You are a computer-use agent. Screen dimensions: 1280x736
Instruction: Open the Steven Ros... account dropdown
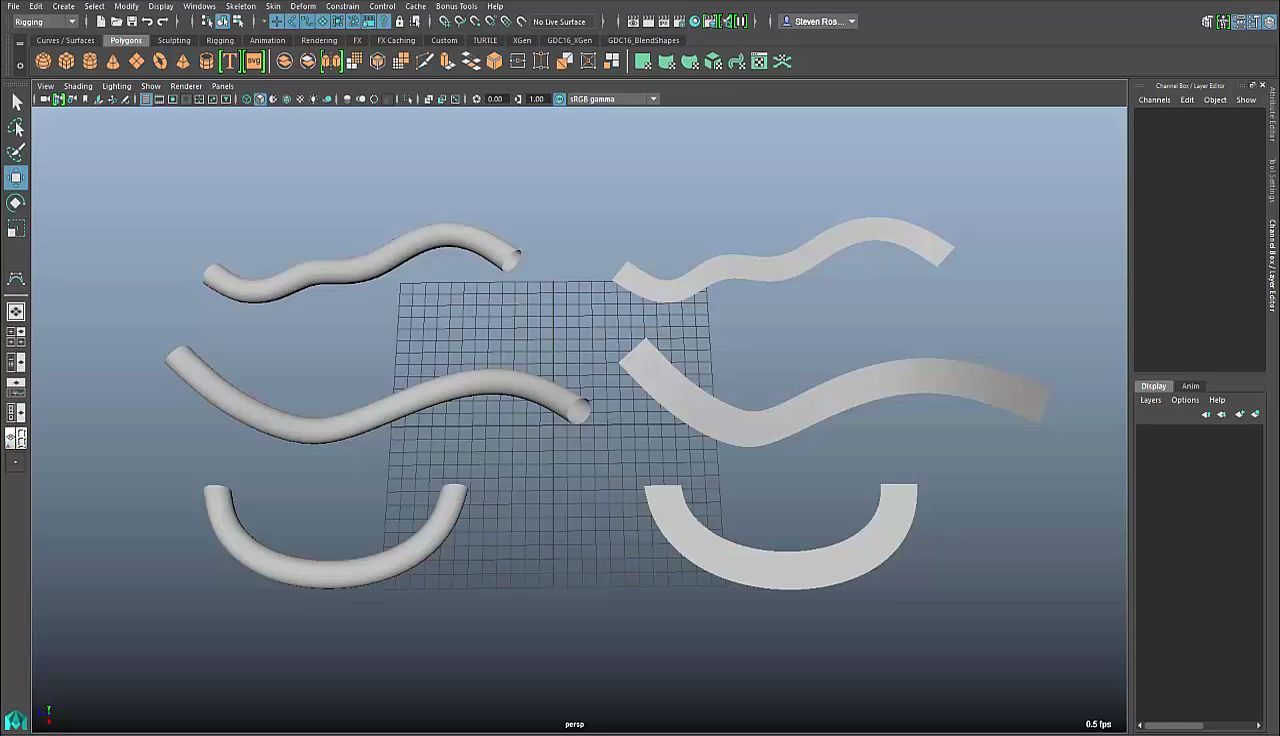[x=819, y=21]
